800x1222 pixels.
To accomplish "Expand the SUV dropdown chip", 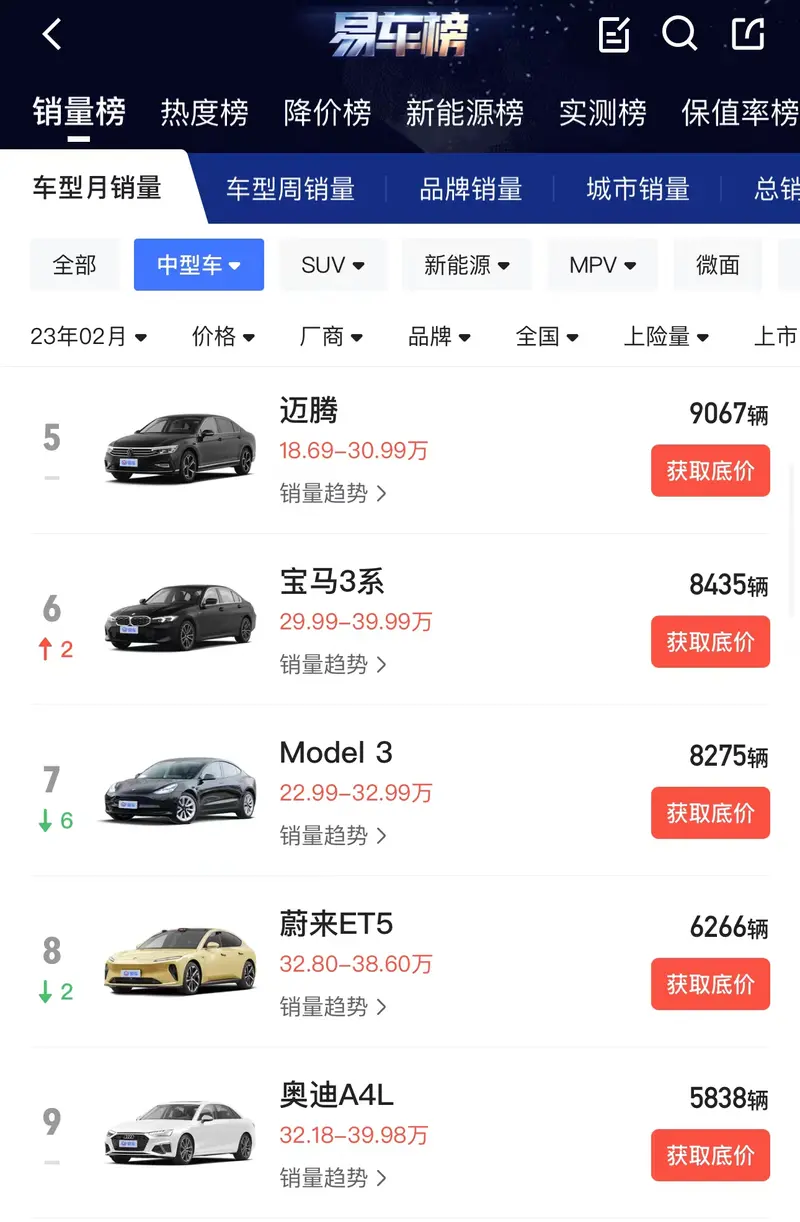I will coord(333,265).
